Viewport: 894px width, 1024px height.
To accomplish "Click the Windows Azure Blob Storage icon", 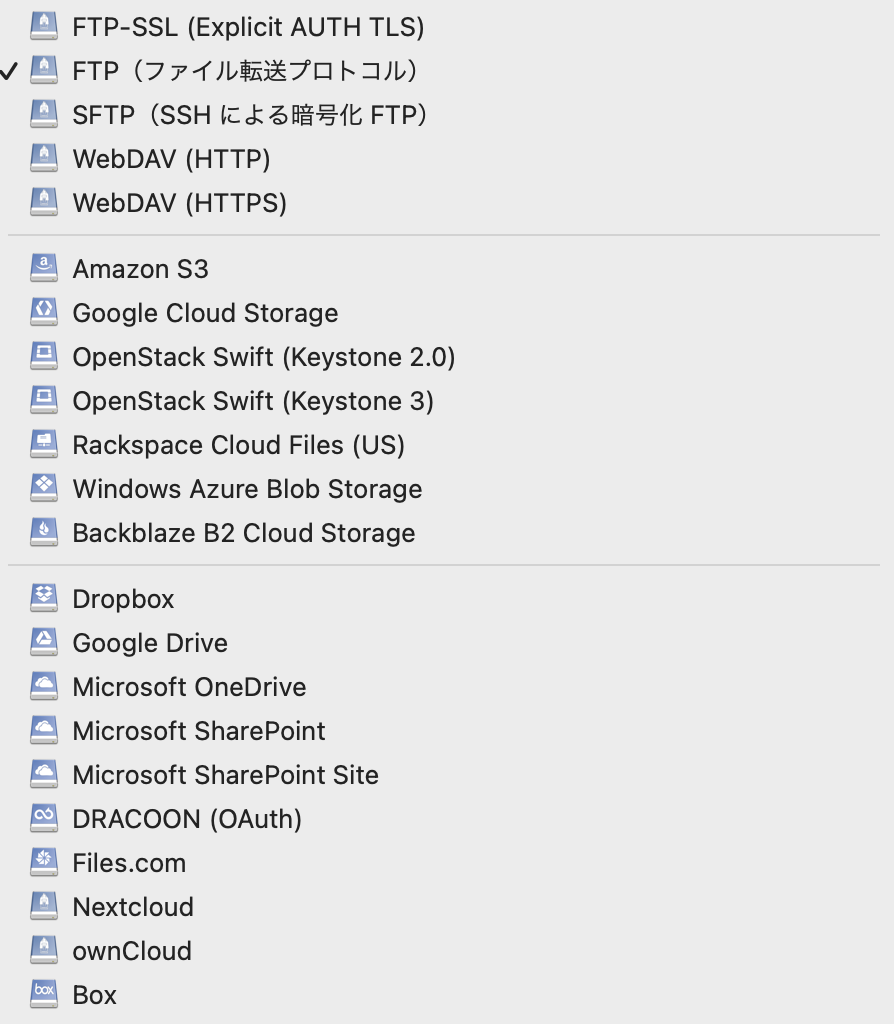I will [44, 488].
